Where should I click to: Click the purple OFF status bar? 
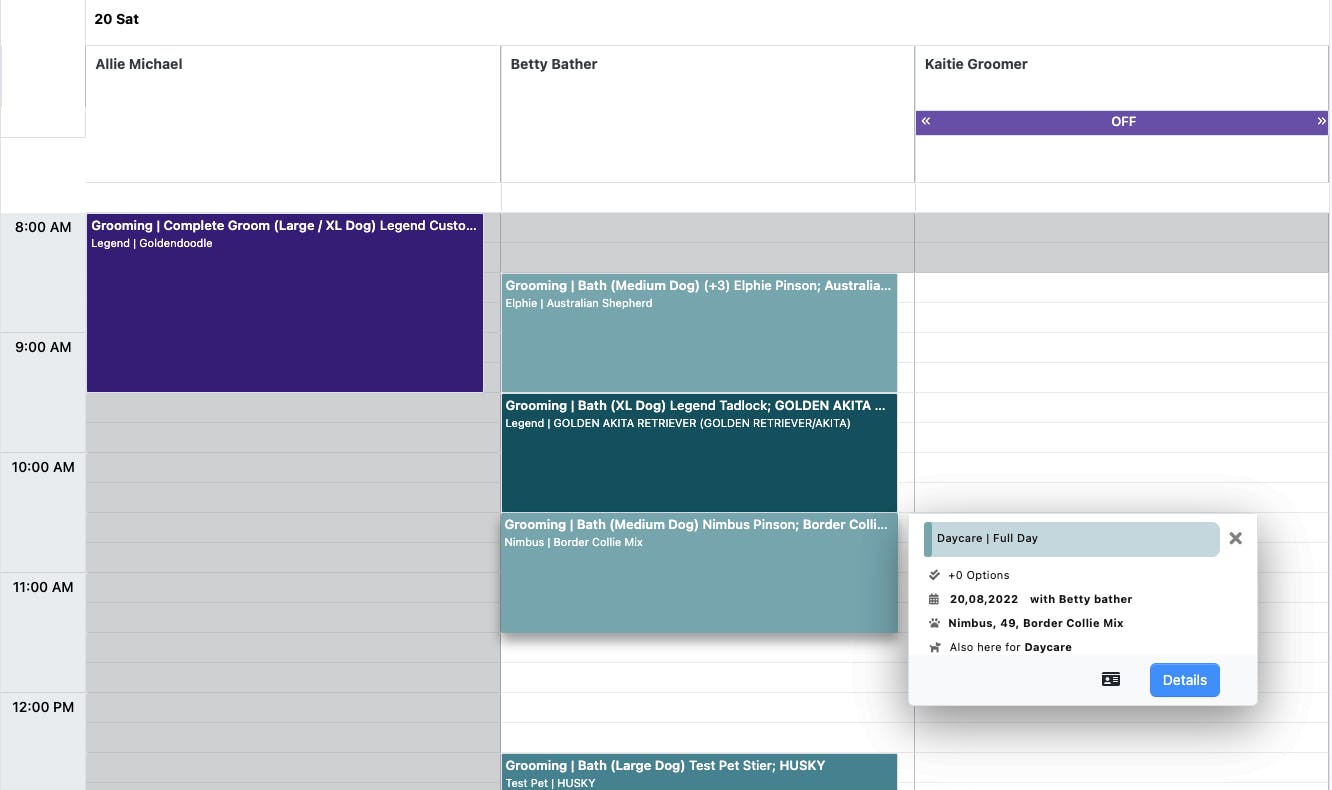pyautogui.click(x=1123, y=121)
